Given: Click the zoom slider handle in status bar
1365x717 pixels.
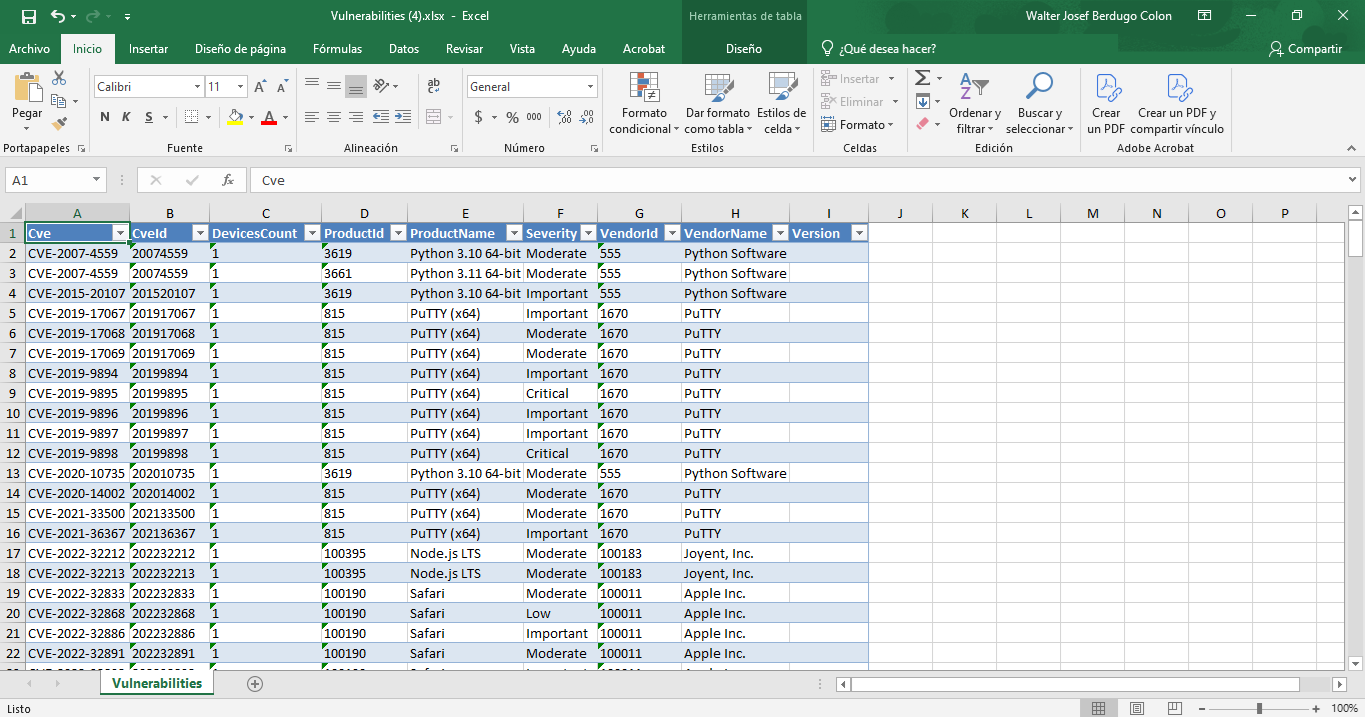Looking at the screenshot, I should [1259, 708].
